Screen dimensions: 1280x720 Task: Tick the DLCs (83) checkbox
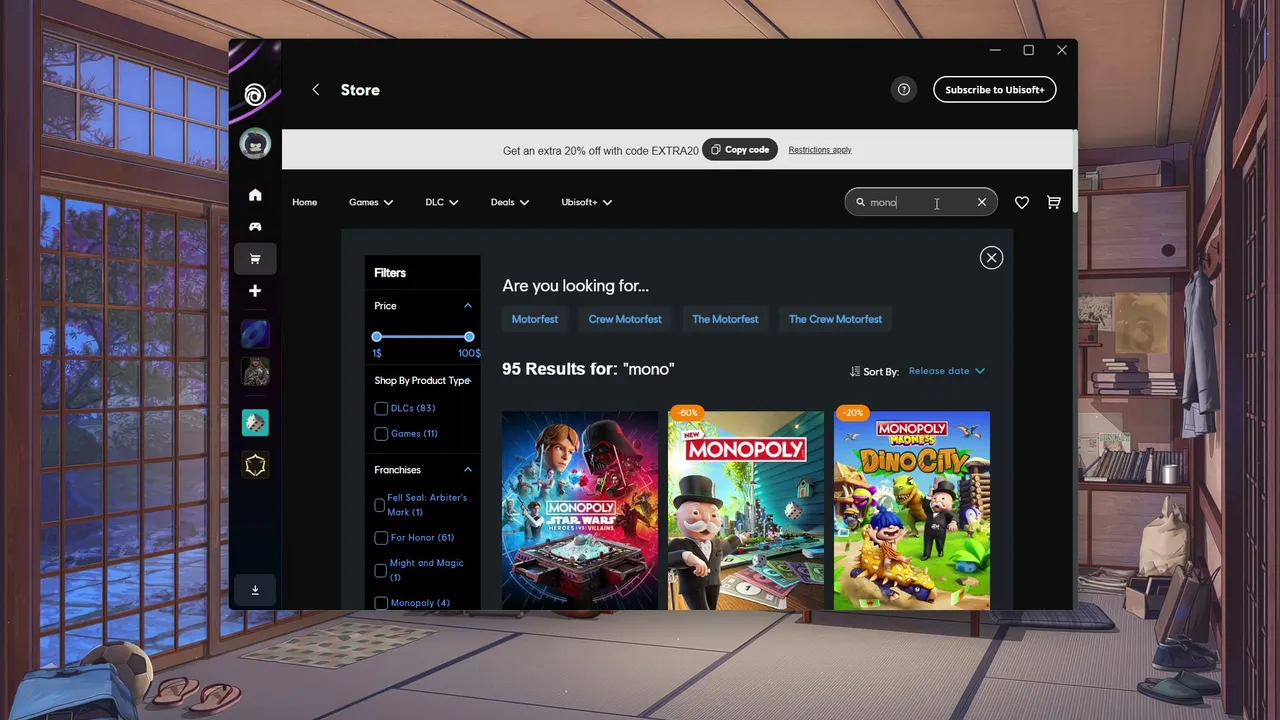point(381,408)
